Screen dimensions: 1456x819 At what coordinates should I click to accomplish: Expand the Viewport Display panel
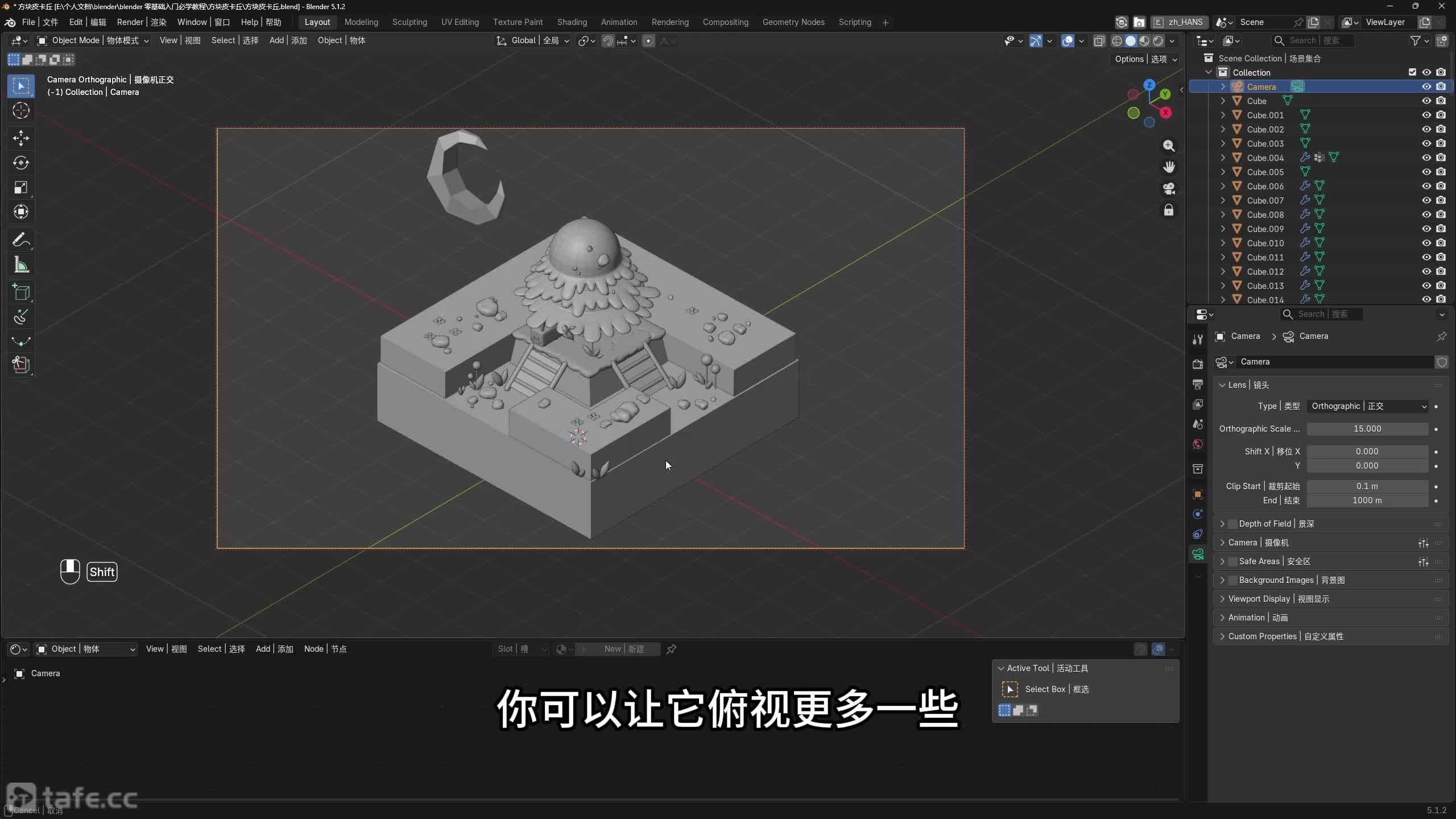[1222, 599]
